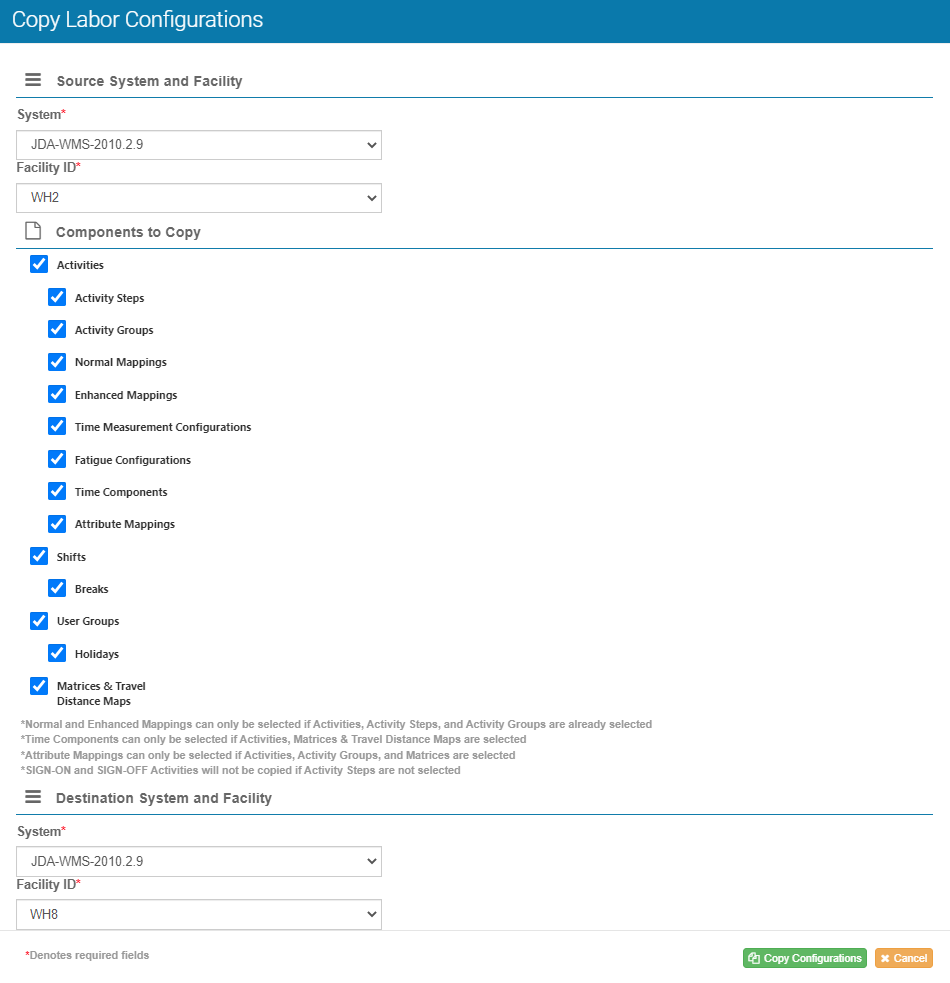950x983 pixels.
Task: Uncheck the Attribute Mappings checkbox
Action: tap(57, 523)
